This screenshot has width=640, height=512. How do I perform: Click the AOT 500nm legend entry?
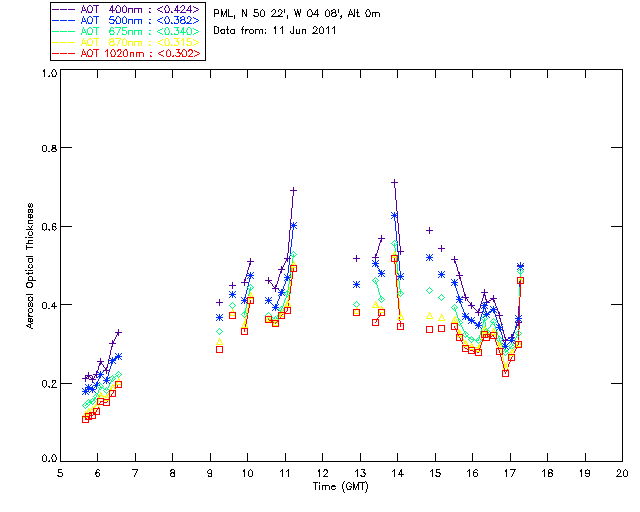[127, 20]
